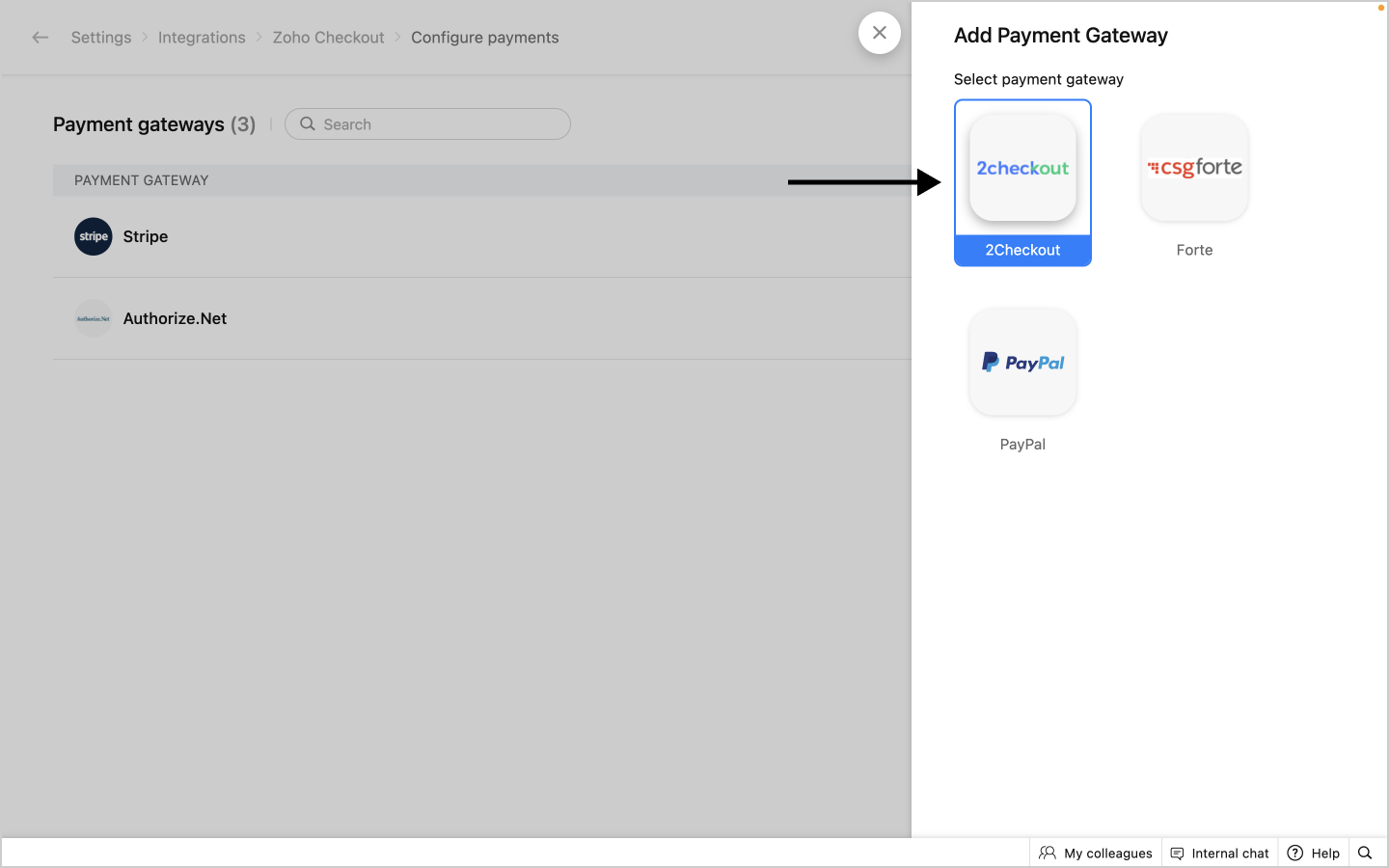Click the Add Payment Gateway title
The height and width of the screenshot is (868, 1389).
1061,36
